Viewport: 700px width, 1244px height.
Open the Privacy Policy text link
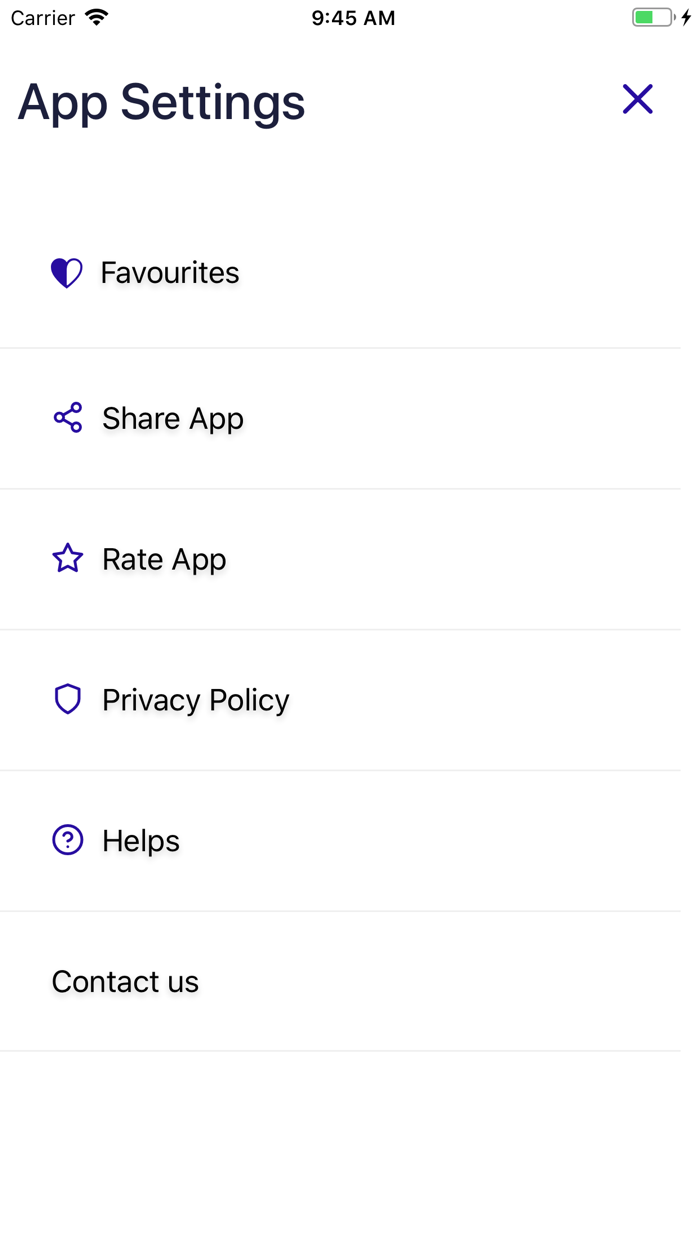pyautogui.click(x=196, y=700)
